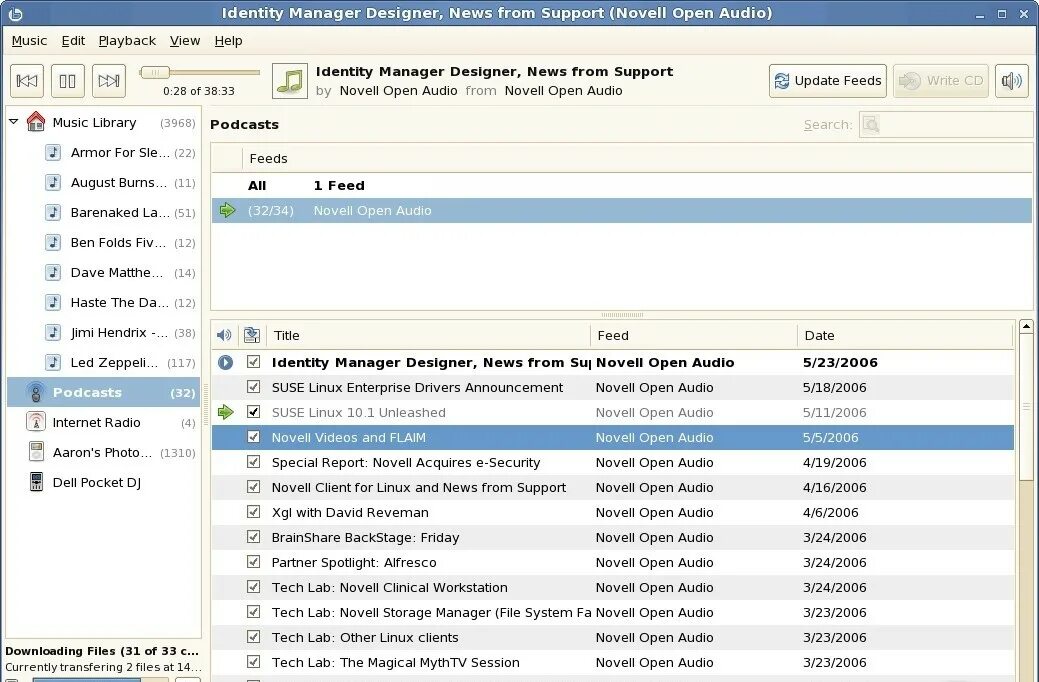Image resolution: width=1039 pixels, height=682 pixels.
Task: Toggle checkbox for Identity Manager Designer episode
Action: click(253, 362)
